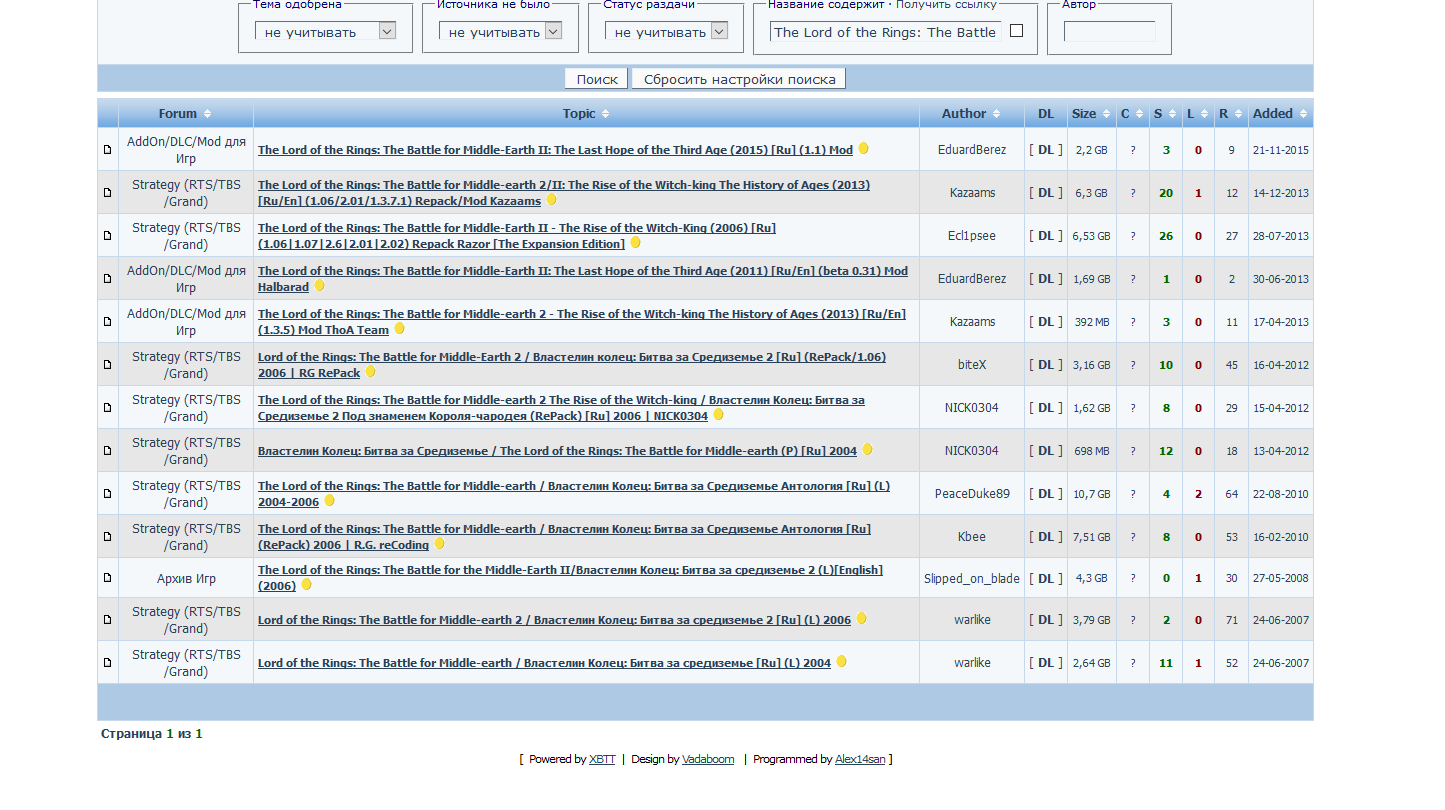Open Vadaboom designer footer link

pos(708,760)
